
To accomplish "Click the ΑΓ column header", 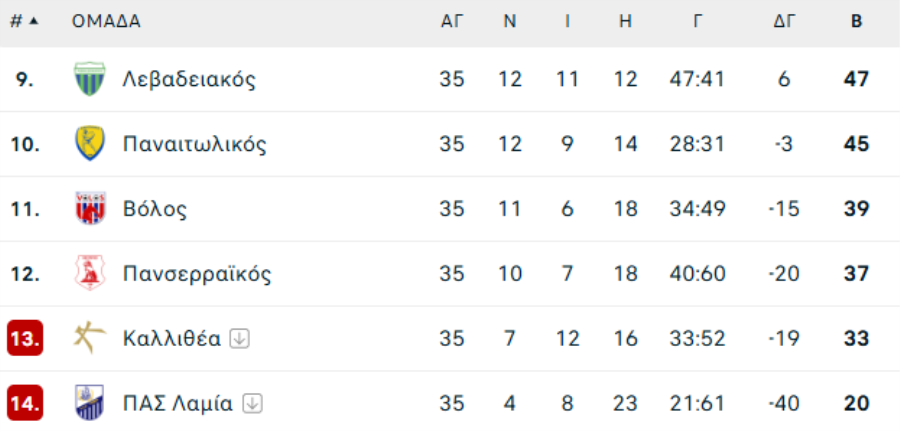I will [452, 21].
